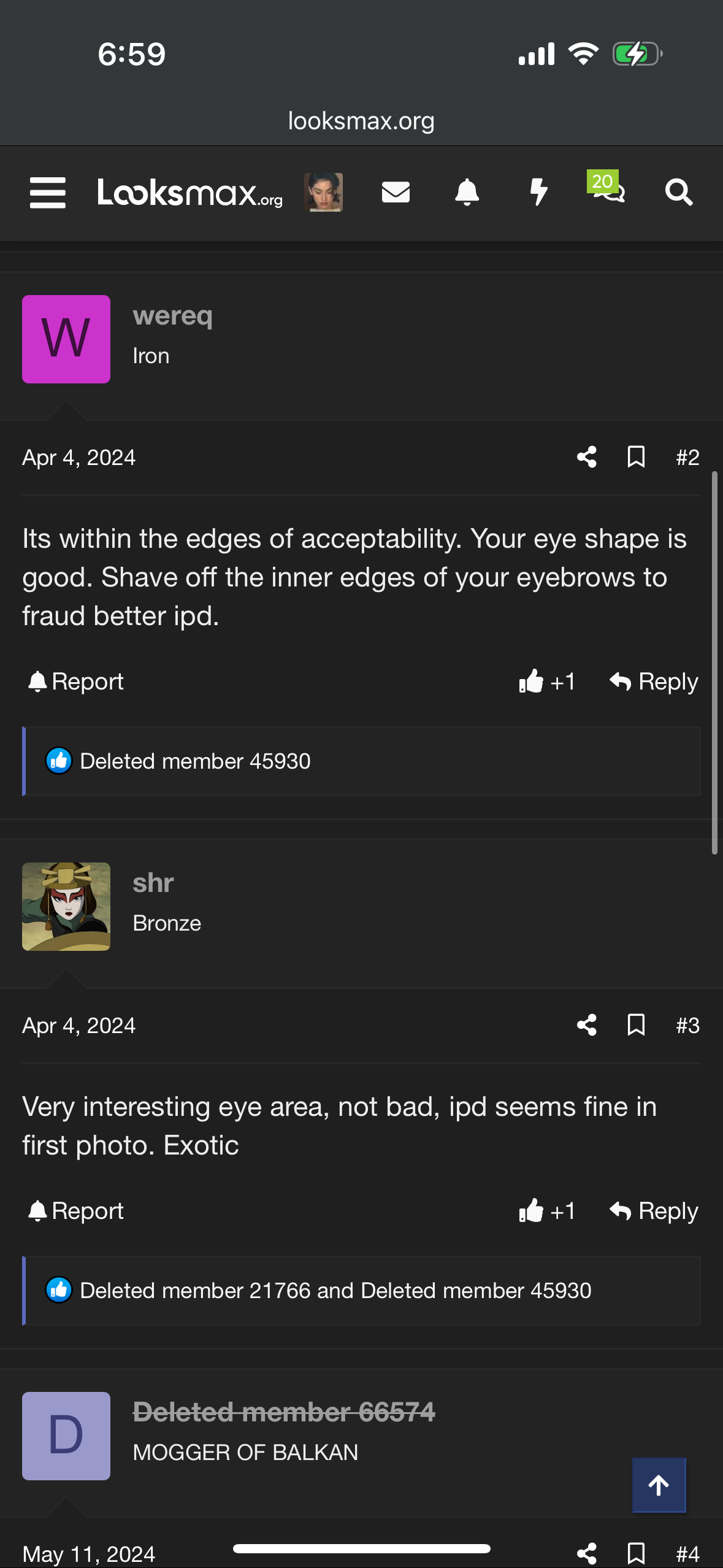This screenshot has height=1568, width=723.
Task: Open the hamburger navigation menu
Action: click(48, 193)
